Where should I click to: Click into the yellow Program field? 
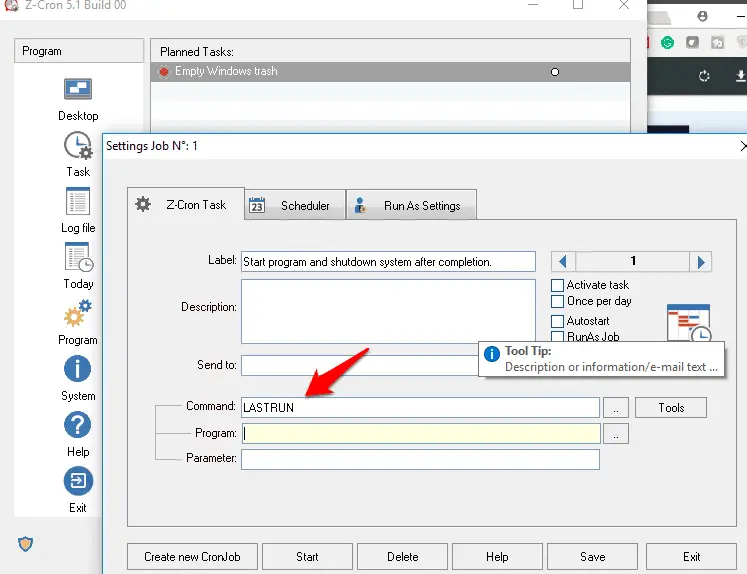point(421,433)
